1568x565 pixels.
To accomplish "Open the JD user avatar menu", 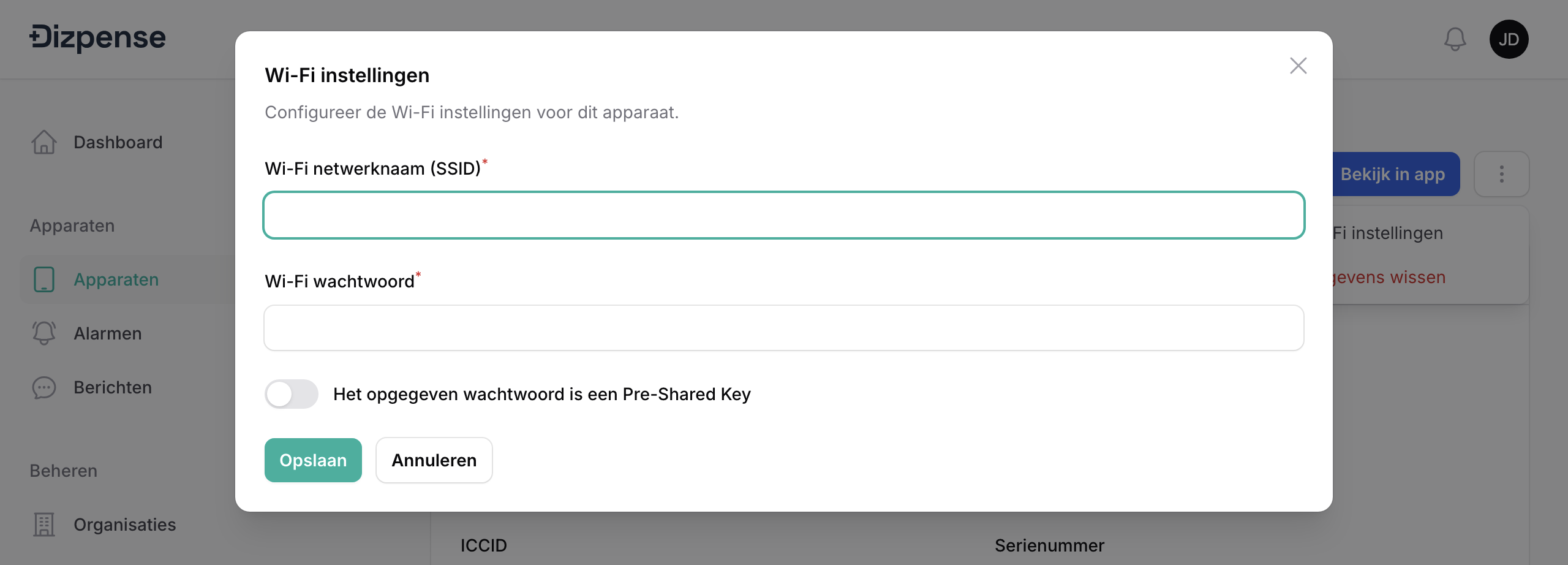I will [x=1509, y=39].
